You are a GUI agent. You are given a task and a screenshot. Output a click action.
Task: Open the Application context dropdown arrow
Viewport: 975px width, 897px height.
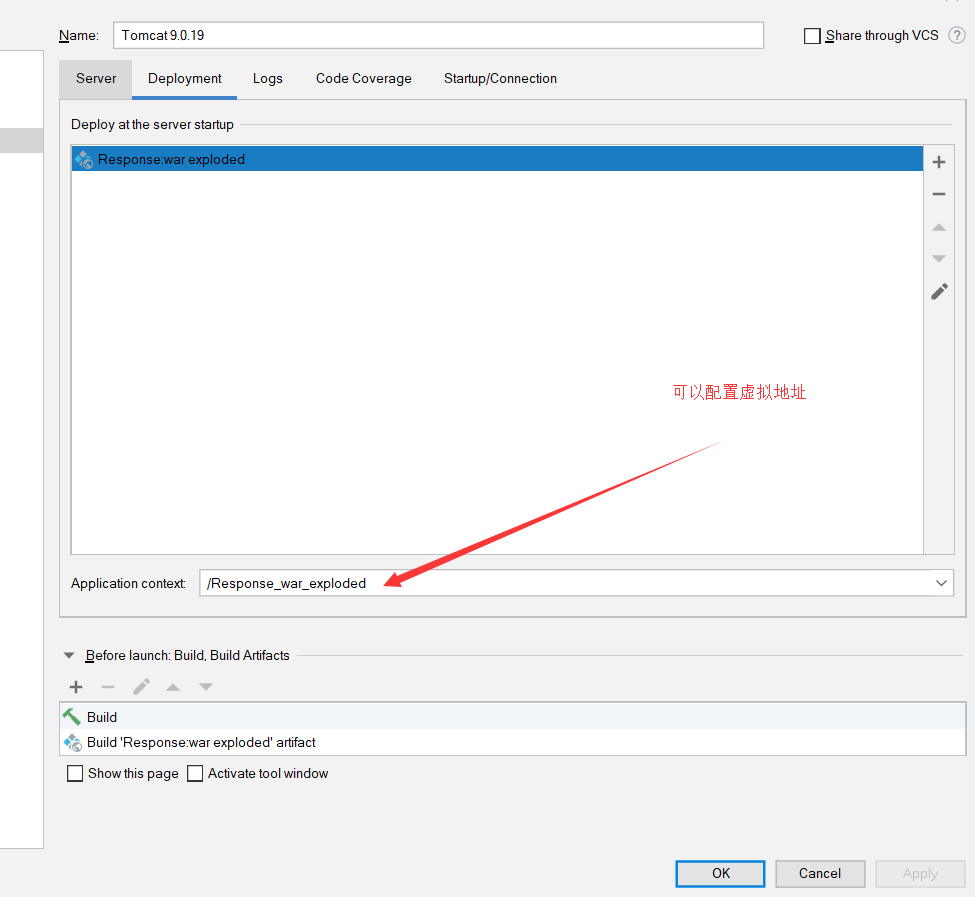click(x=941, y=583)
